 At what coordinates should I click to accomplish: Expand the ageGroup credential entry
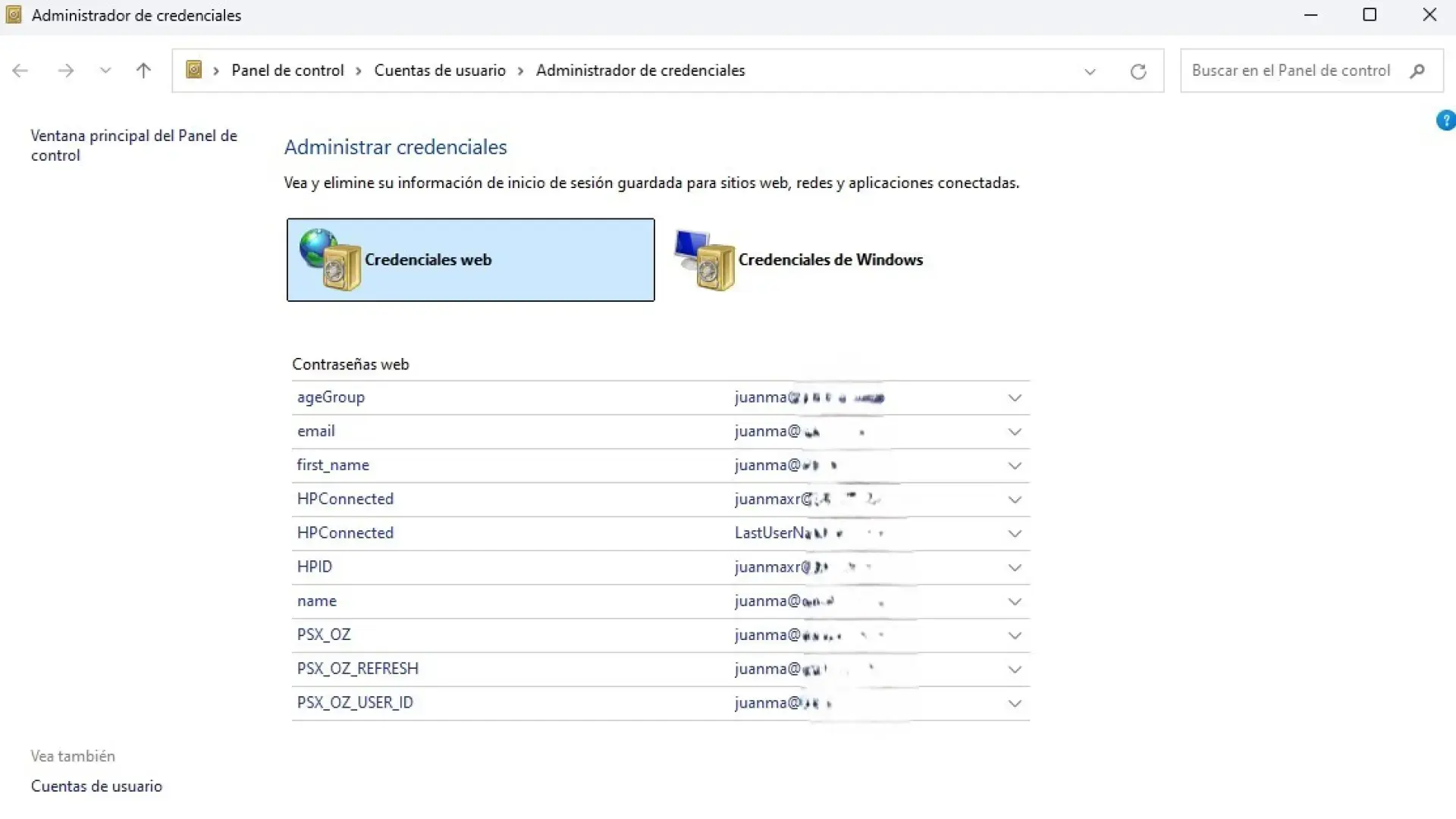(x=1014, y=397)
